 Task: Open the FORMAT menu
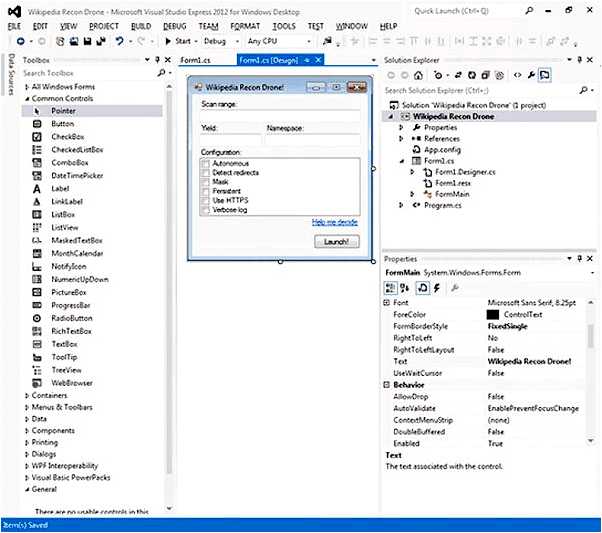coord(245,26)
